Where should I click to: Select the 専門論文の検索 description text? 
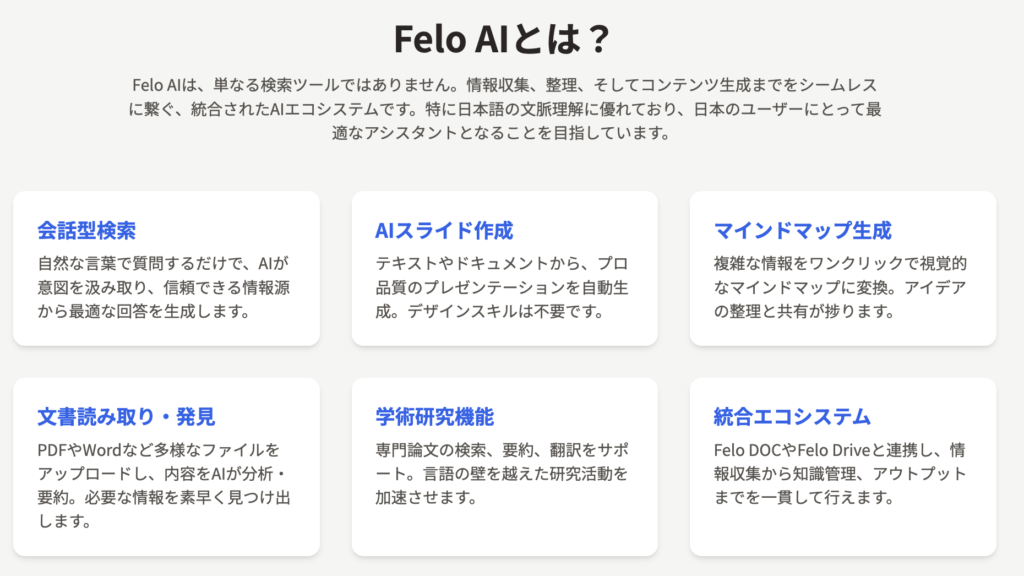click(x=502, y=473)
